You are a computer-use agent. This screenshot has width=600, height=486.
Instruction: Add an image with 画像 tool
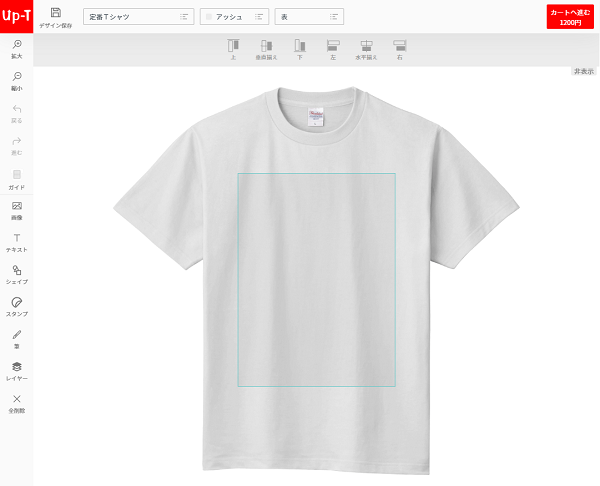(x=16, y=210)
